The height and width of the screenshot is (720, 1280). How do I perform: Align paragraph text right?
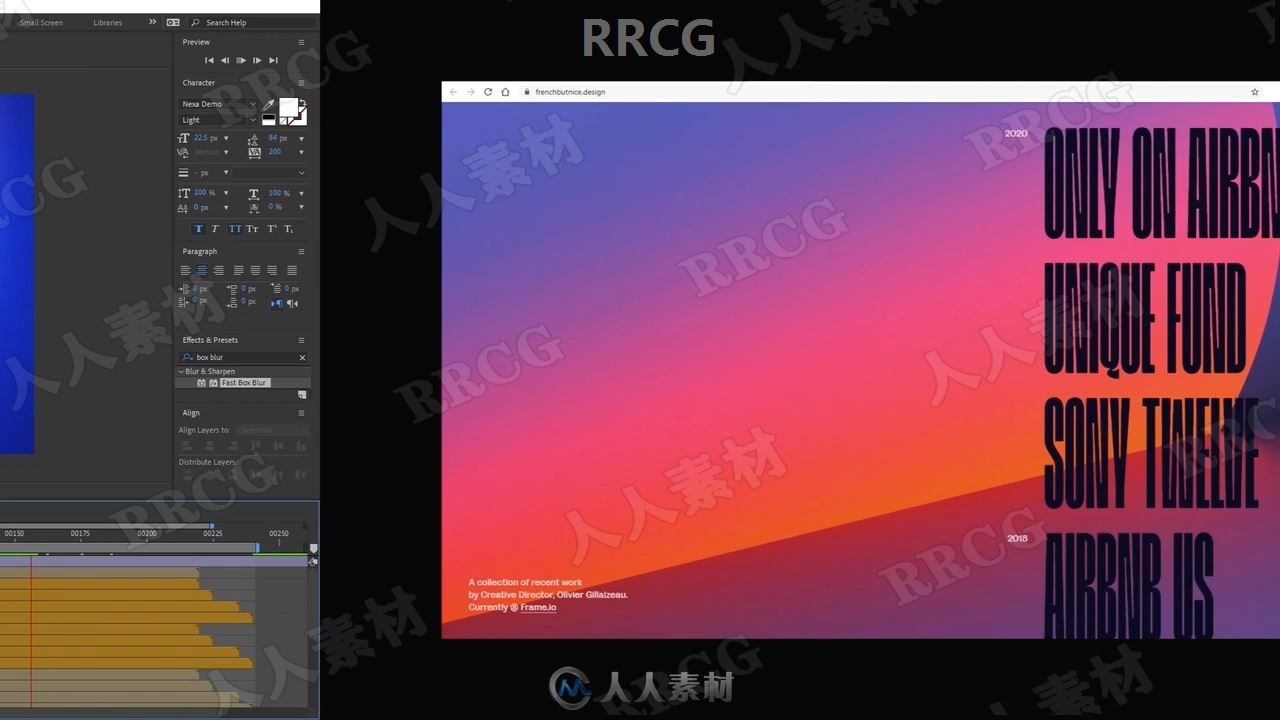click(218, 270)
